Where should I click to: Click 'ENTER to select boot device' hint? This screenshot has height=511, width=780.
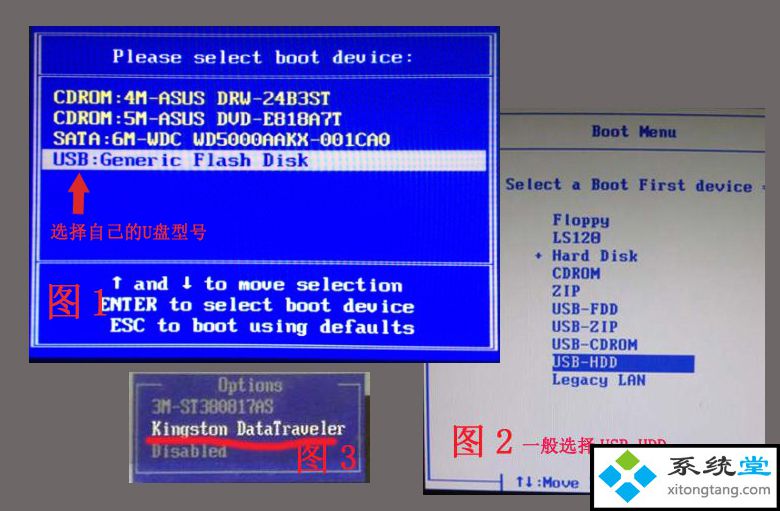(257, 305)
